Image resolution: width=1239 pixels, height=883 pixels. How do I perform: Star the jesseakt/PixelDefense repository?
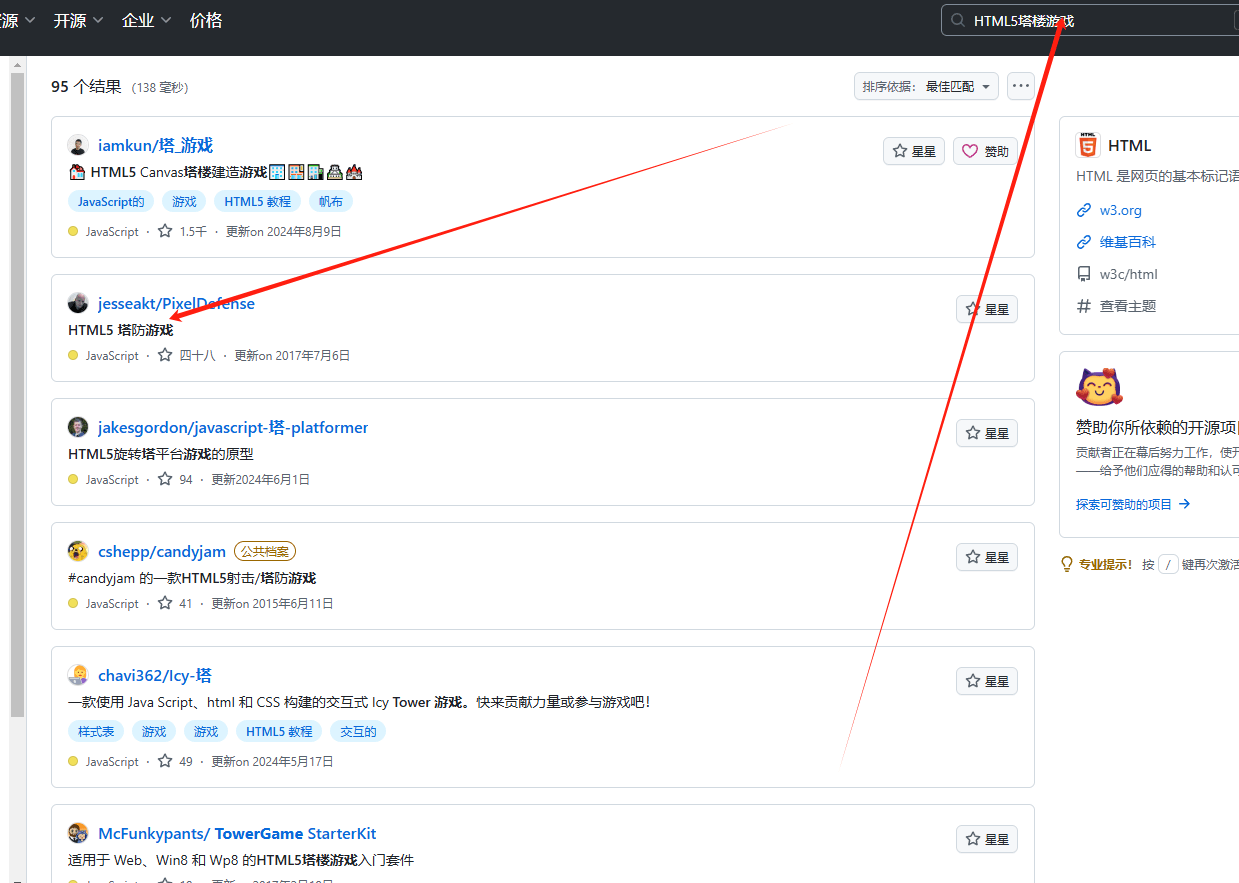(x=987, y=309)
